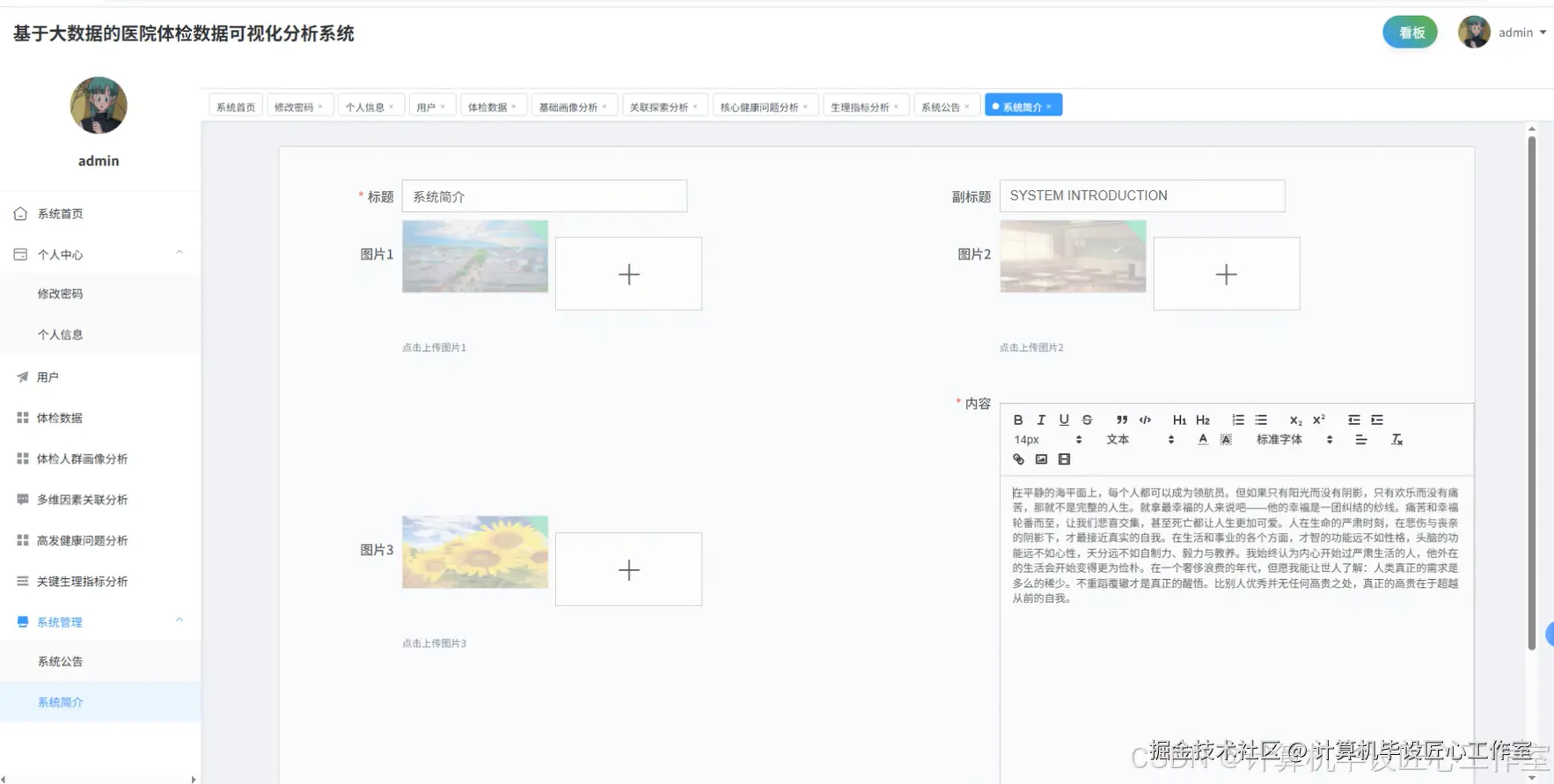Open the text alignment options
The width and height of the screenshot is (1554, 784).
click(x=1361, y=439)
